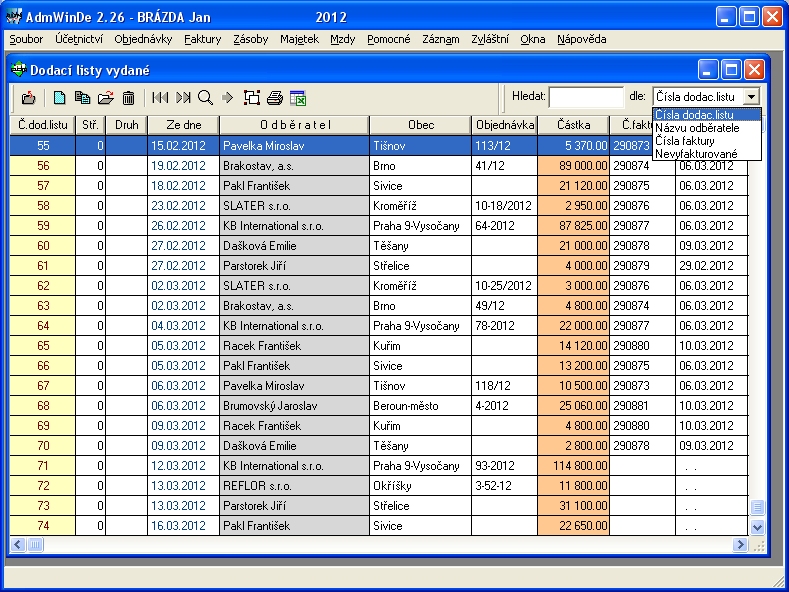The width and height of the screenshot is (789, 592).
Task: Jump to last record arrow icon
Action: pos(183,97)
